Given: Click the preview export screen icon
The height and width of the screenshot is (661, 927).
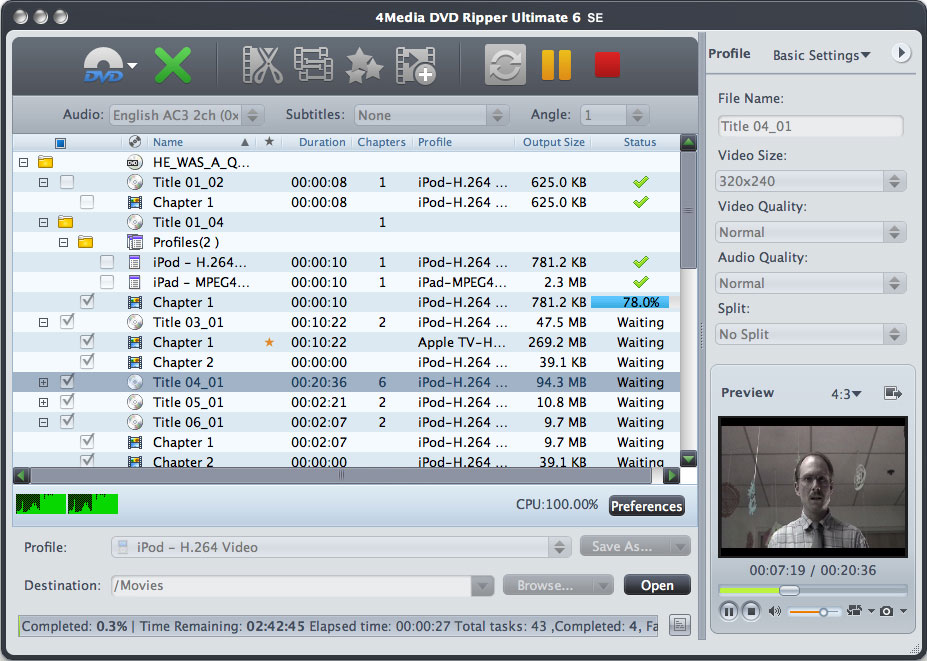Looking at the screenshot, I should 893,393.
